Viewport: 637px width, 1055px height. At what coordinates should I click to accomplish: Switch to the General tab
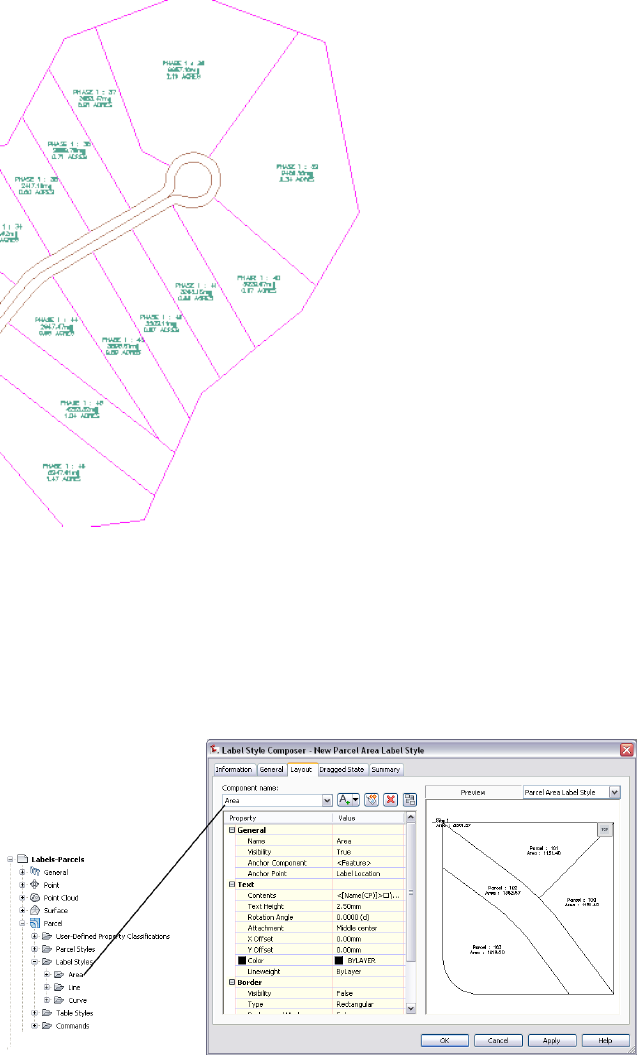tap(272, 769)
